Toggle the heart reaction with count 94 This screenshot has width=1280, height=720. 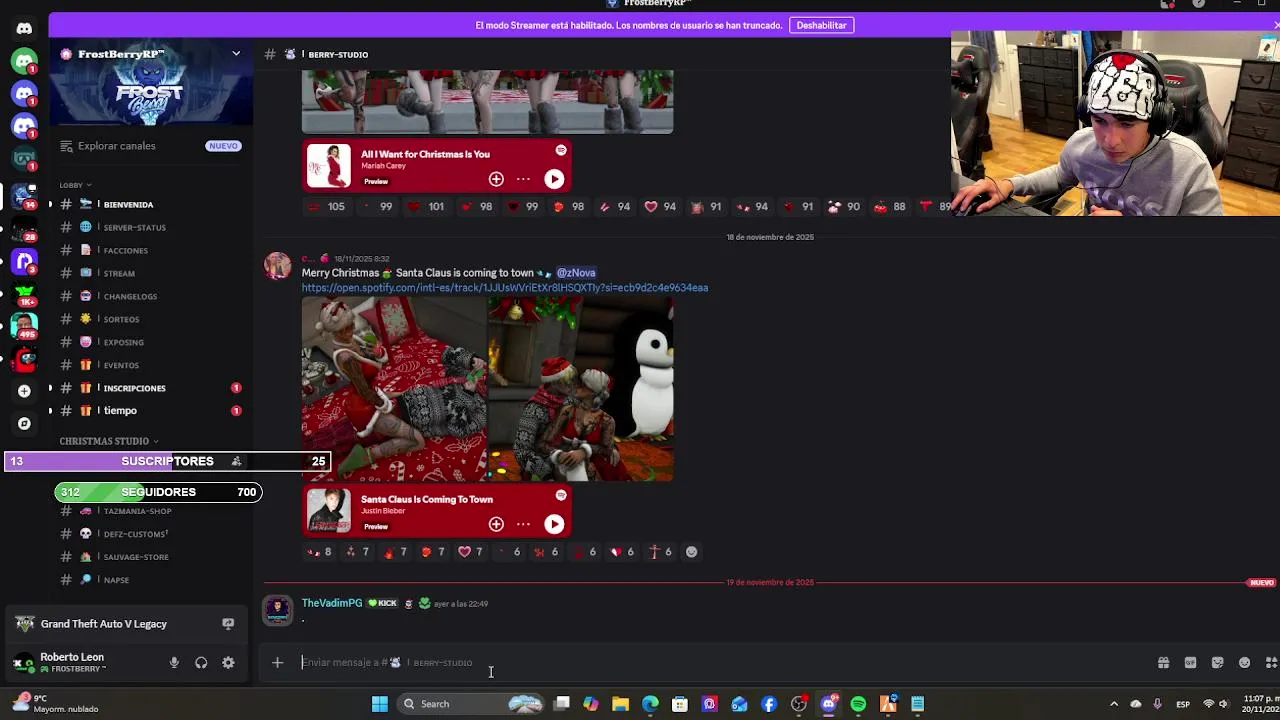tap(659, 207)
